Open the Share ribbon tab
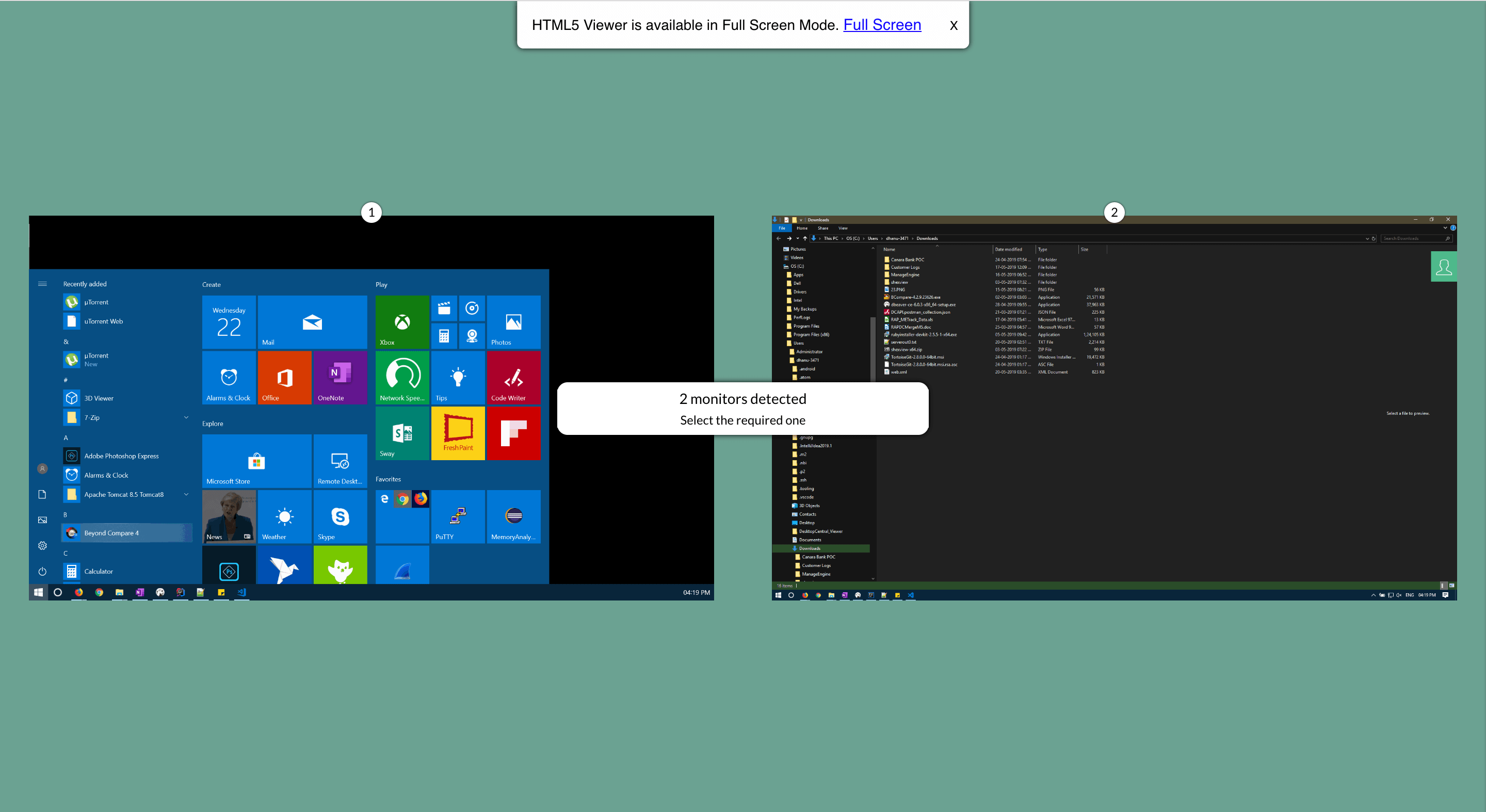This screenshot has height=812, width=1486. [x=822, y=229]
